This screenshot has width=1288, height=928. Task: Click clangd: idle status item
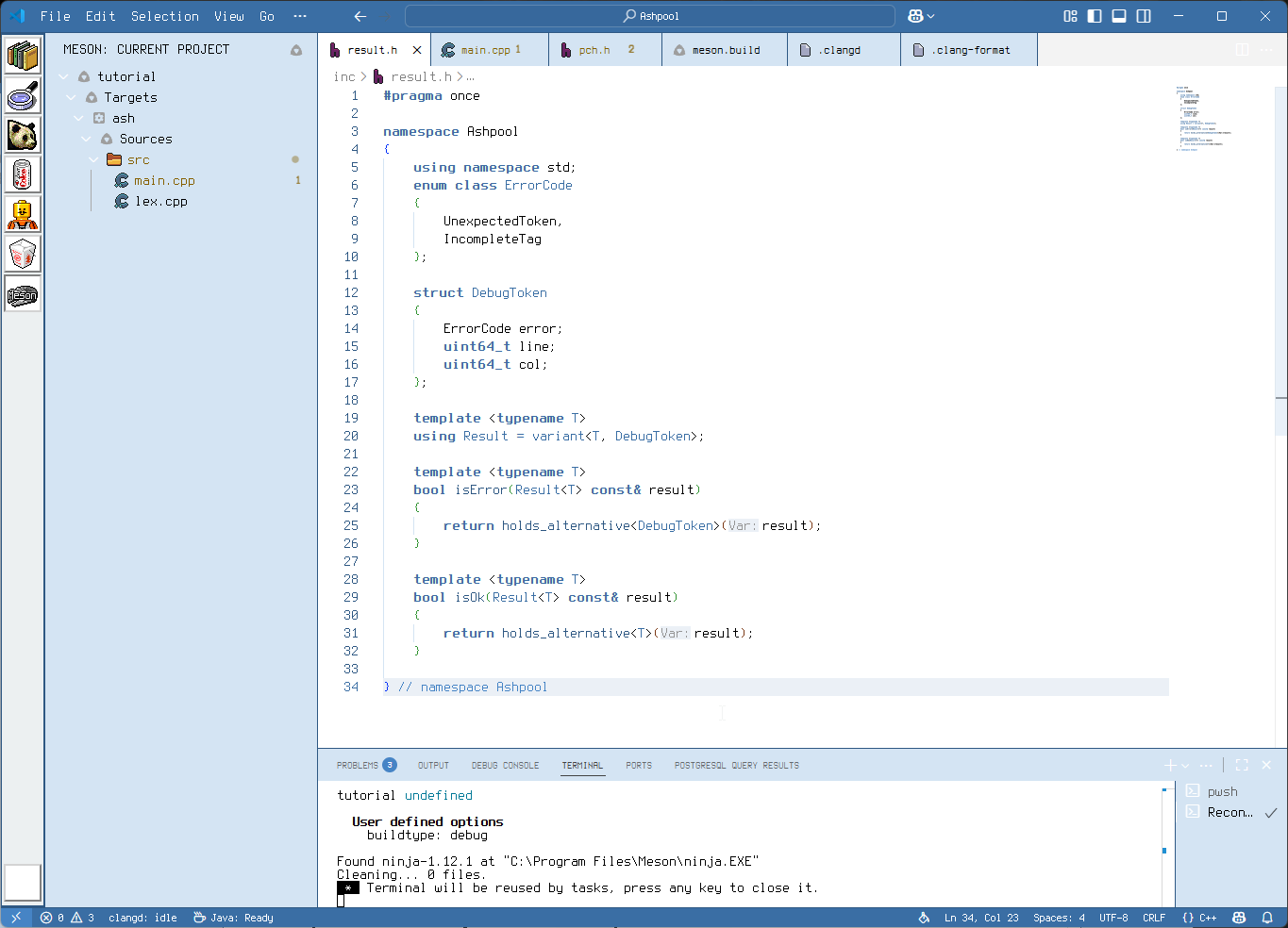142,918
